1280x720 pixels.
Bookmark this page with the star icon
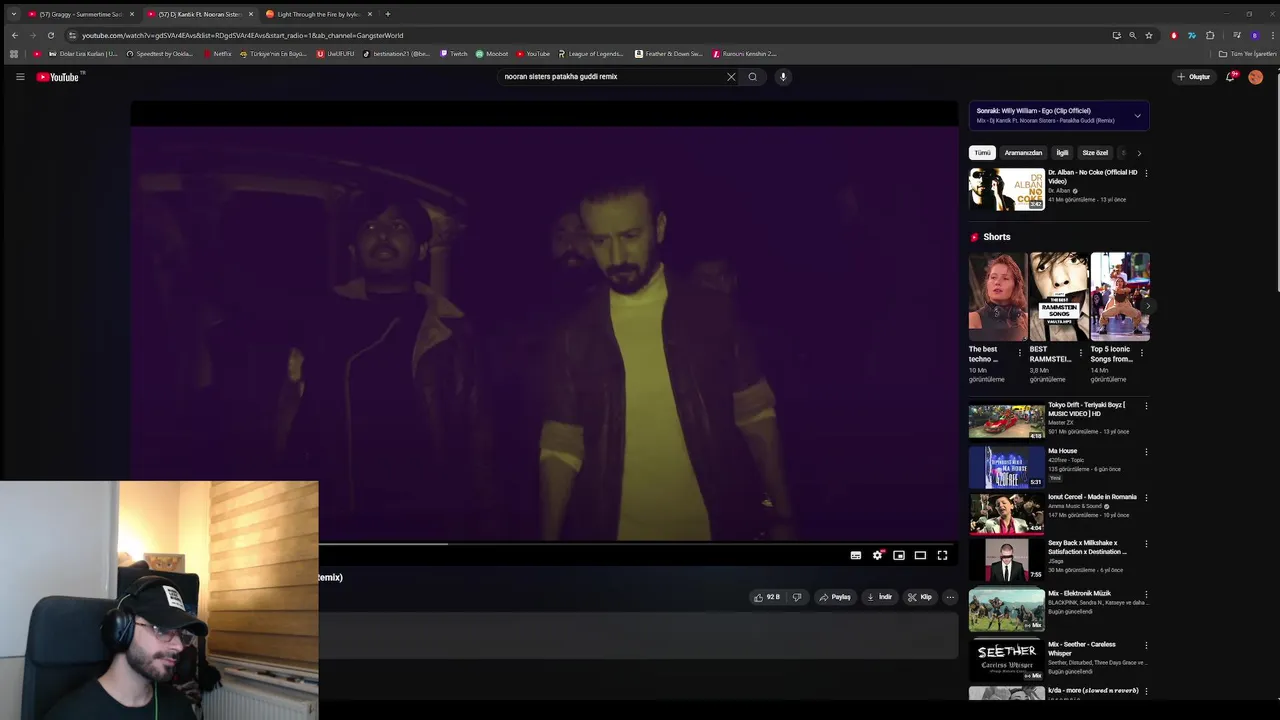[x=1149, y=35]
